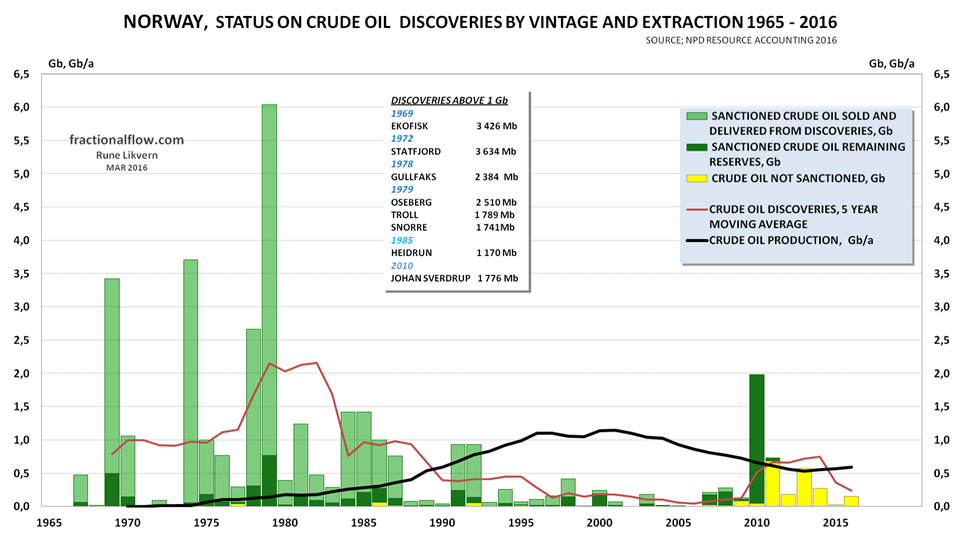The image size is (960, 540).
Task: Click the yellow not sanctioned legend swatch
Action: [698, 177]
